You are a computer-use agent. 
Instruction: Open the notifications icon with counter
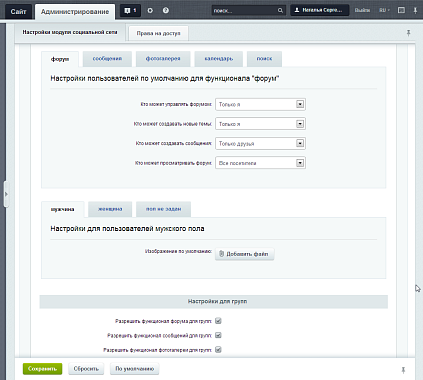click(130, 11)
